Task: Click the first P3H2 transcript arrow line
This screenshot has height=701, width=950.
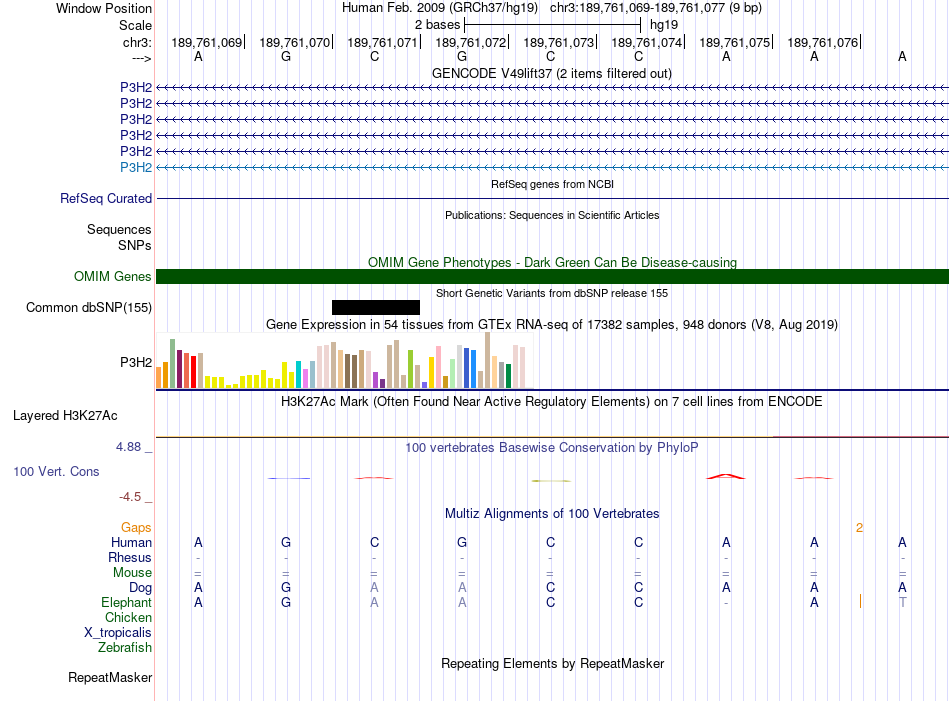Action: coord(552,88)
